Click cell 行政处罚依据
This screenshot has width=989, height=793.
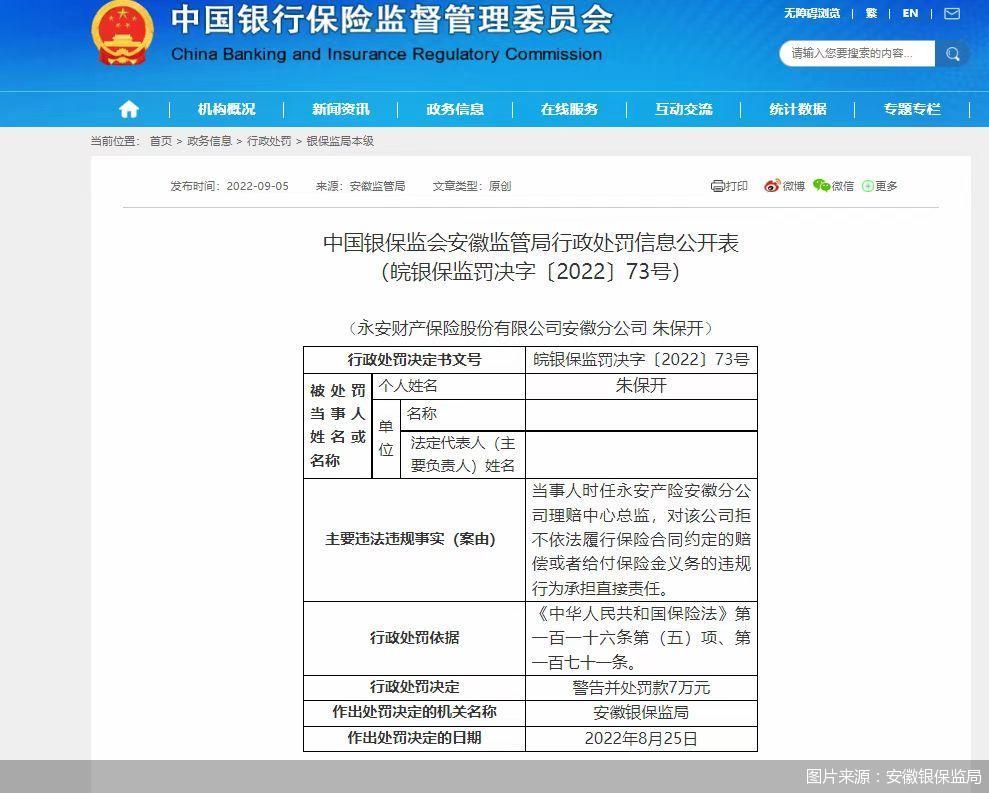(x=414, y=638)
